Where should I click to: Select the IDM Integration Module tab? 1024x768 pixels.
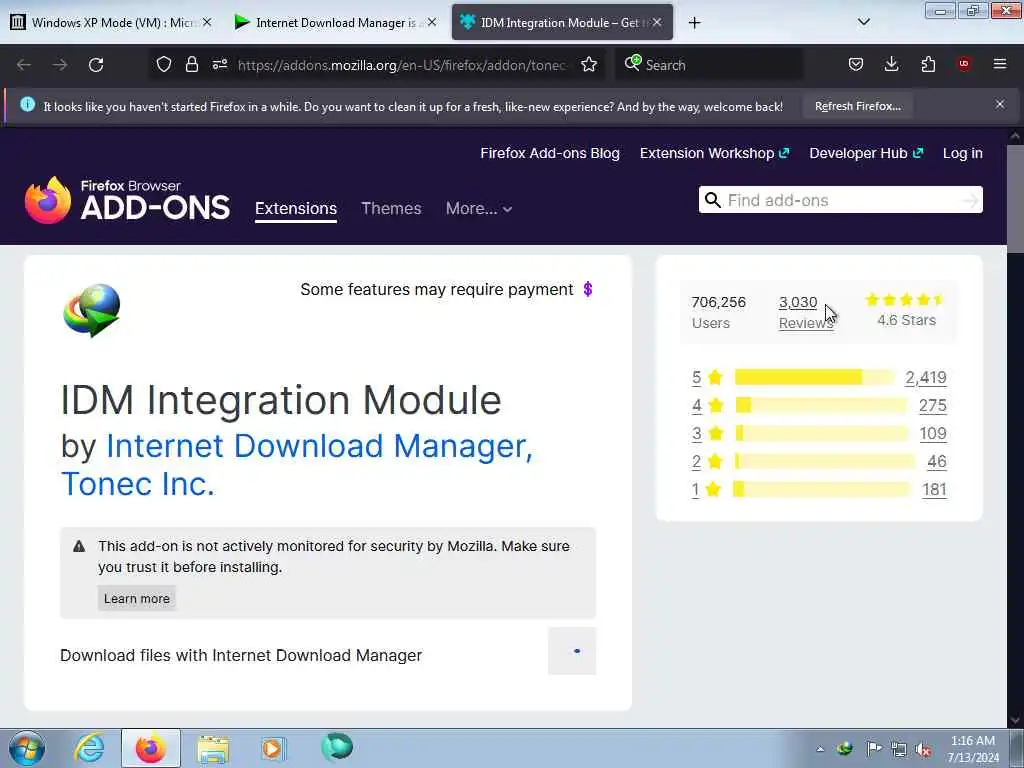point(562,23)
